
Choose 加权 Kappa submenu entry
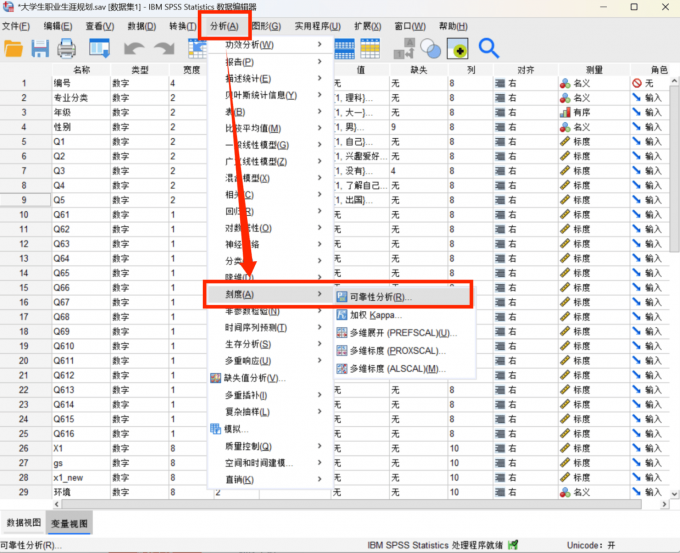[x=376, y=315]
